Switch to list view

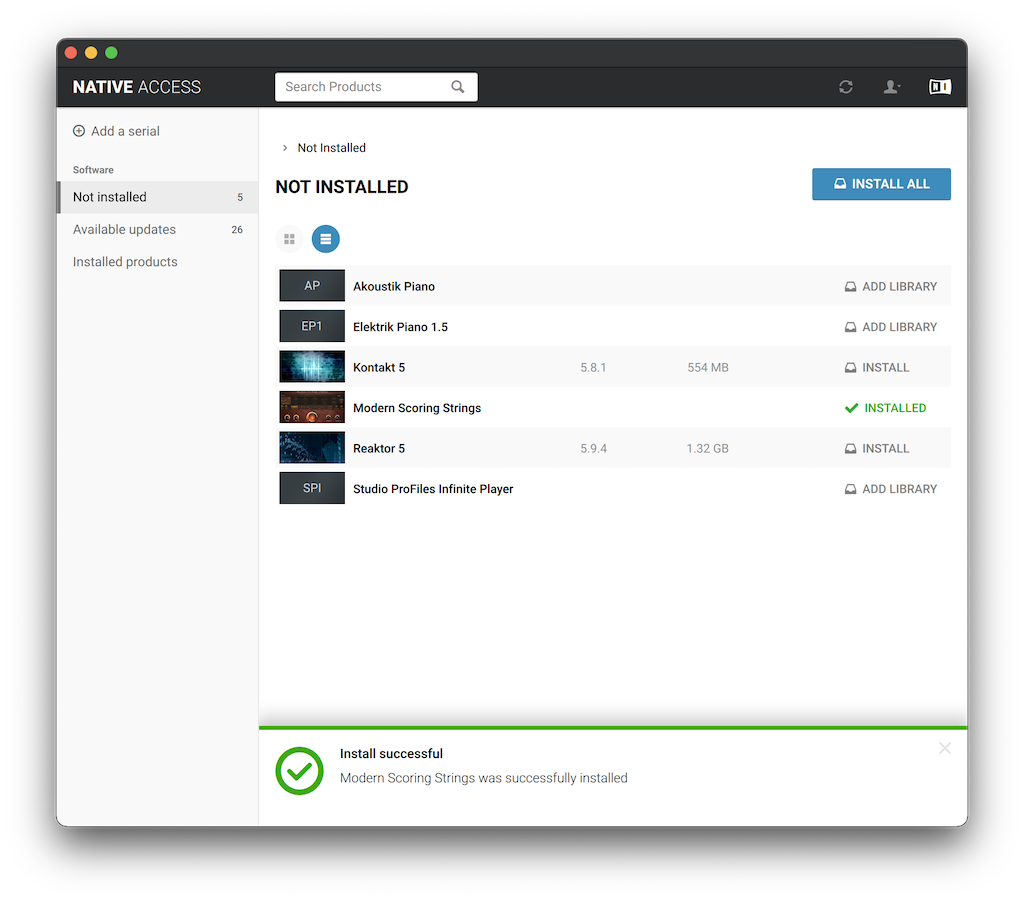coord(325,239)
